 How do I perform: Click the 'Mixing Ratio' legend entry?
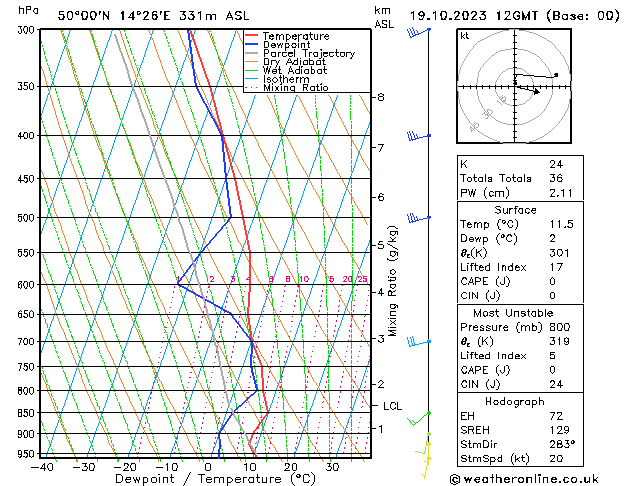coord(287,88)
